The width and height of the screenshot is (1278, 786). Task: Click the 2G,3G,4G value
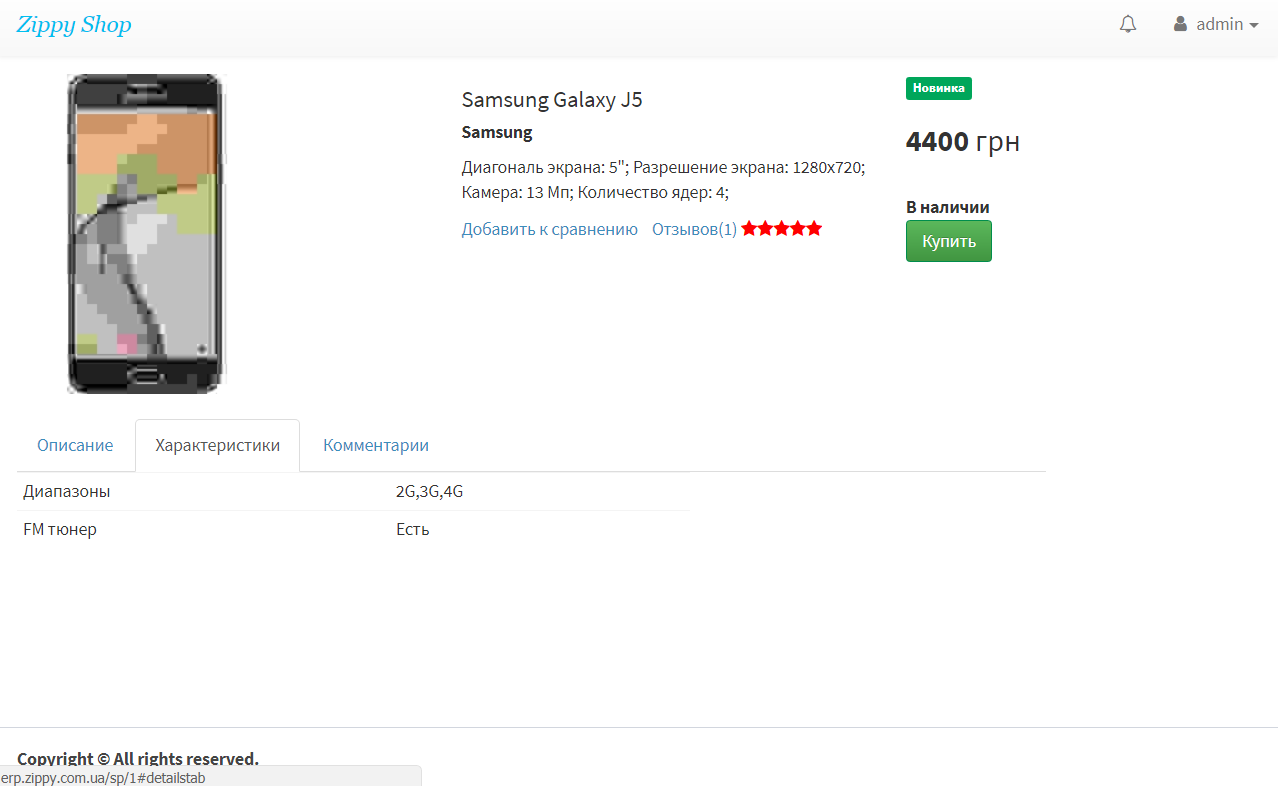pyautogui.click(x=429, y=492)
